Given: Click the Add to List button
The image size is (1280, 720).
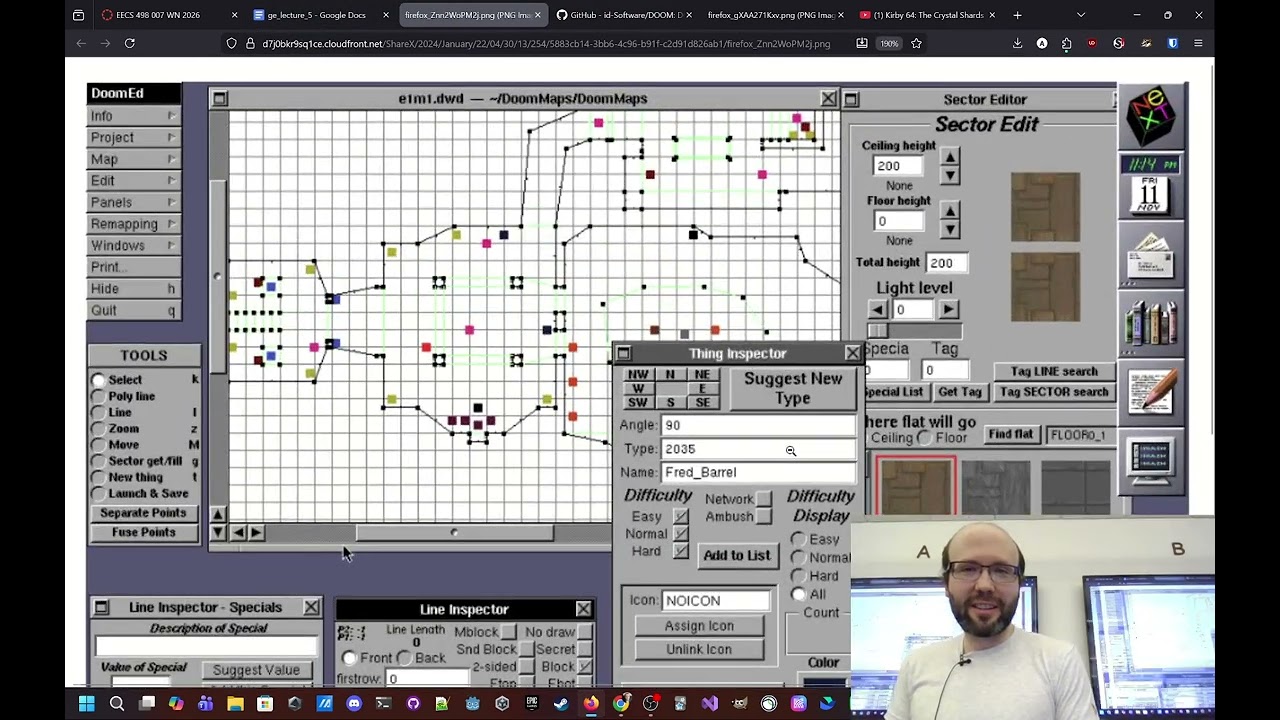Looking at the screenshot, I should pyautogui.click(x=737, y=555).
